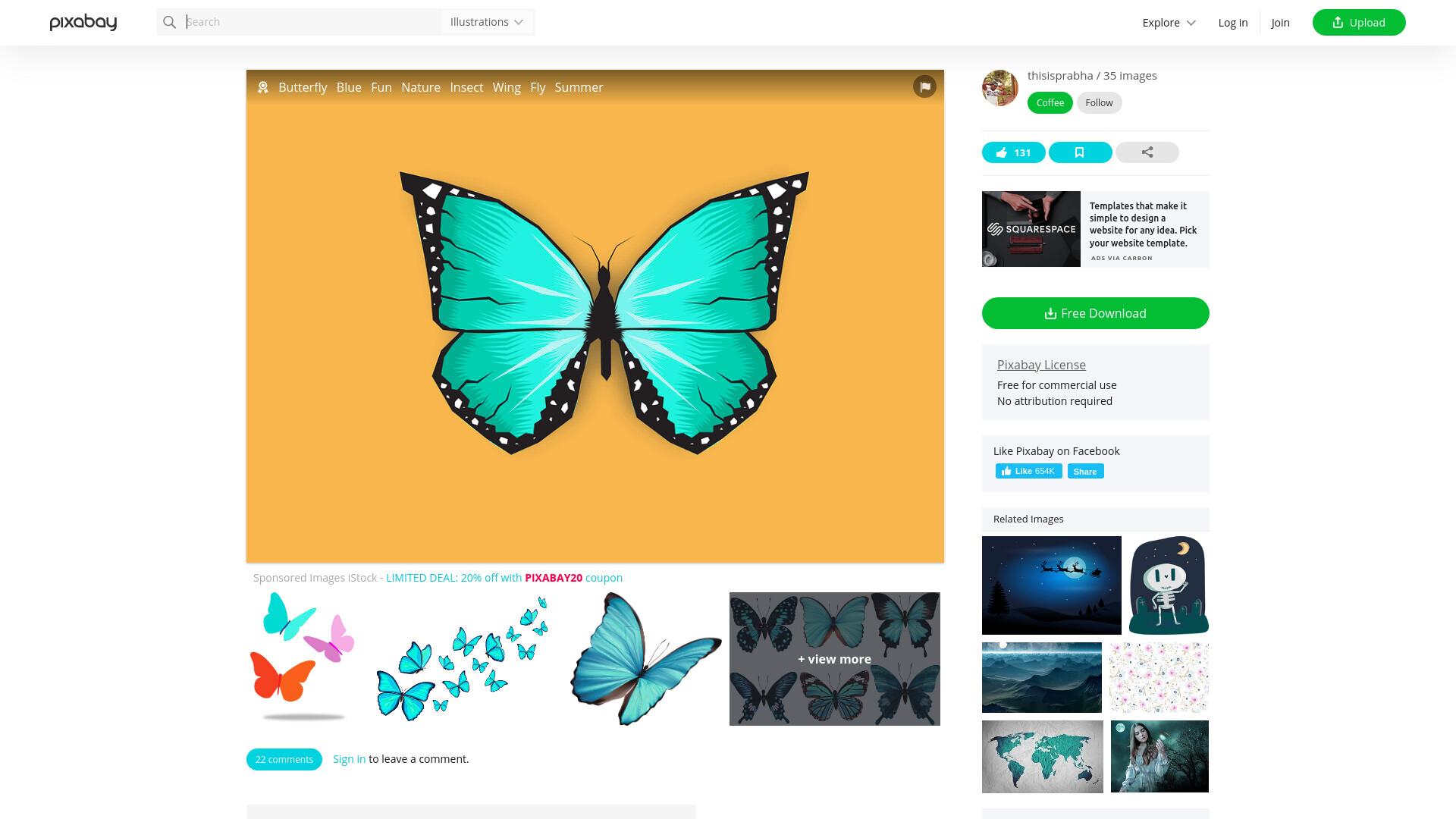Bookmark the butterfly image
1456x819 pixels.
pos(1080,152)
